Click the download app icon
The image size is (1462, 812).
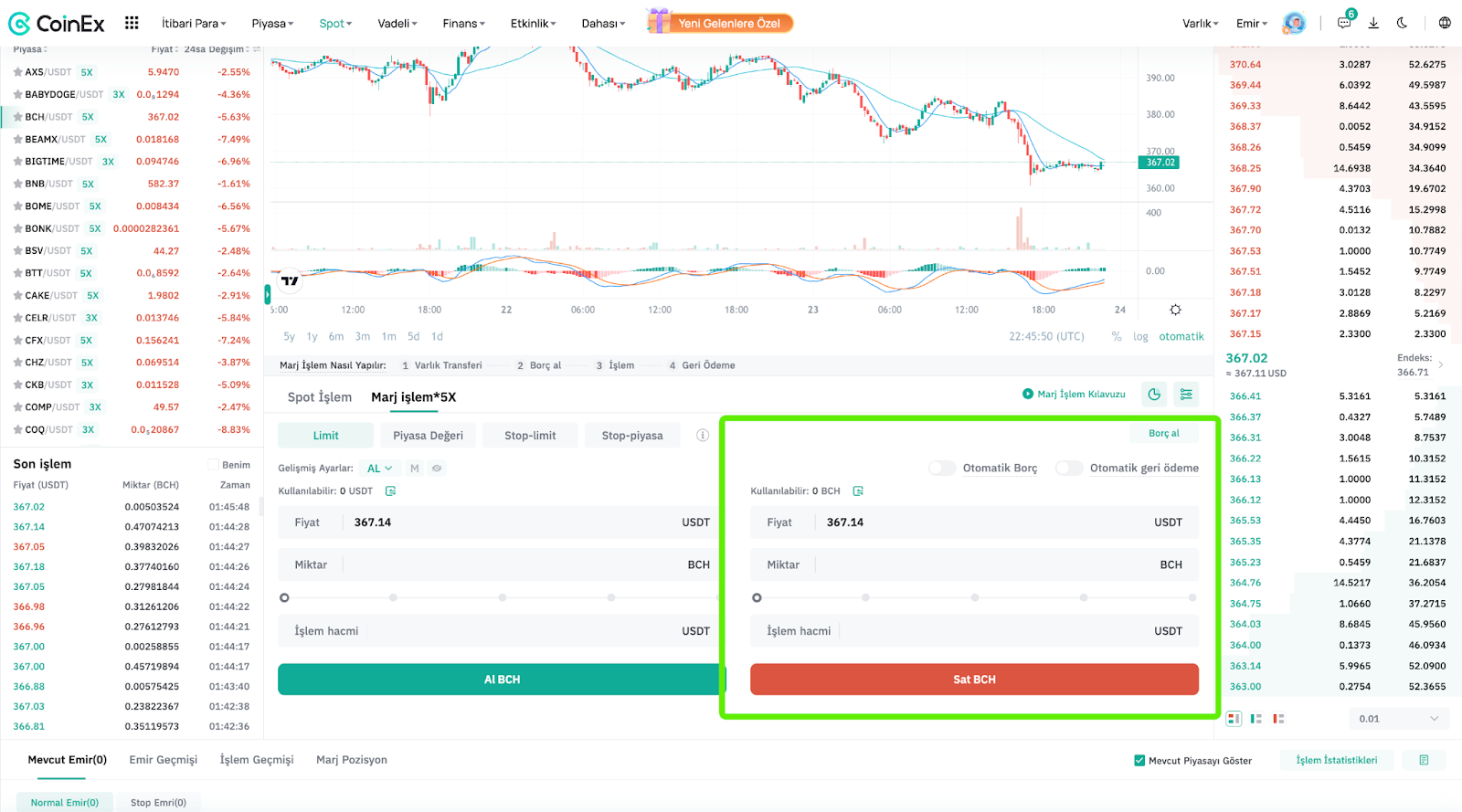[1373, 23]
